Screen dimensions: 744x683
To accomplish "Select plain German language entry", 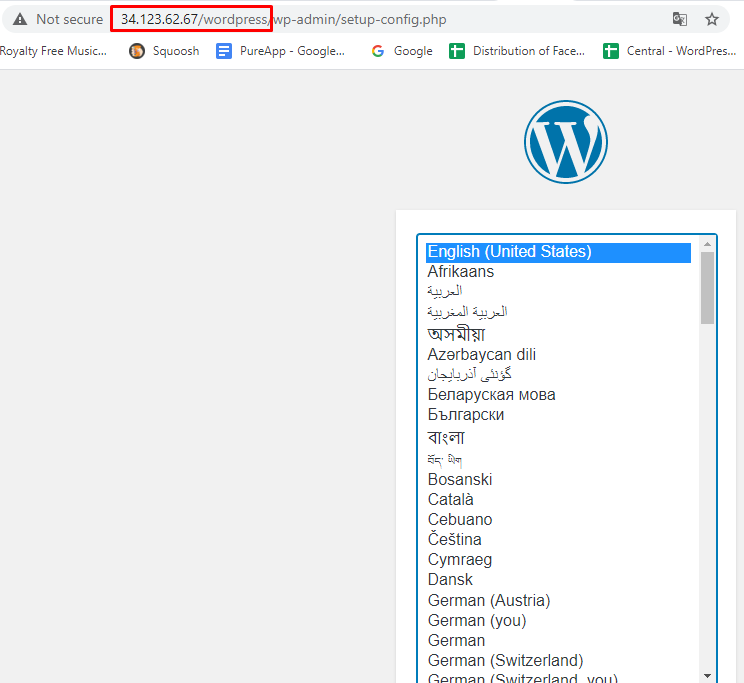I will pyautogui.click(x=558, y=640).
